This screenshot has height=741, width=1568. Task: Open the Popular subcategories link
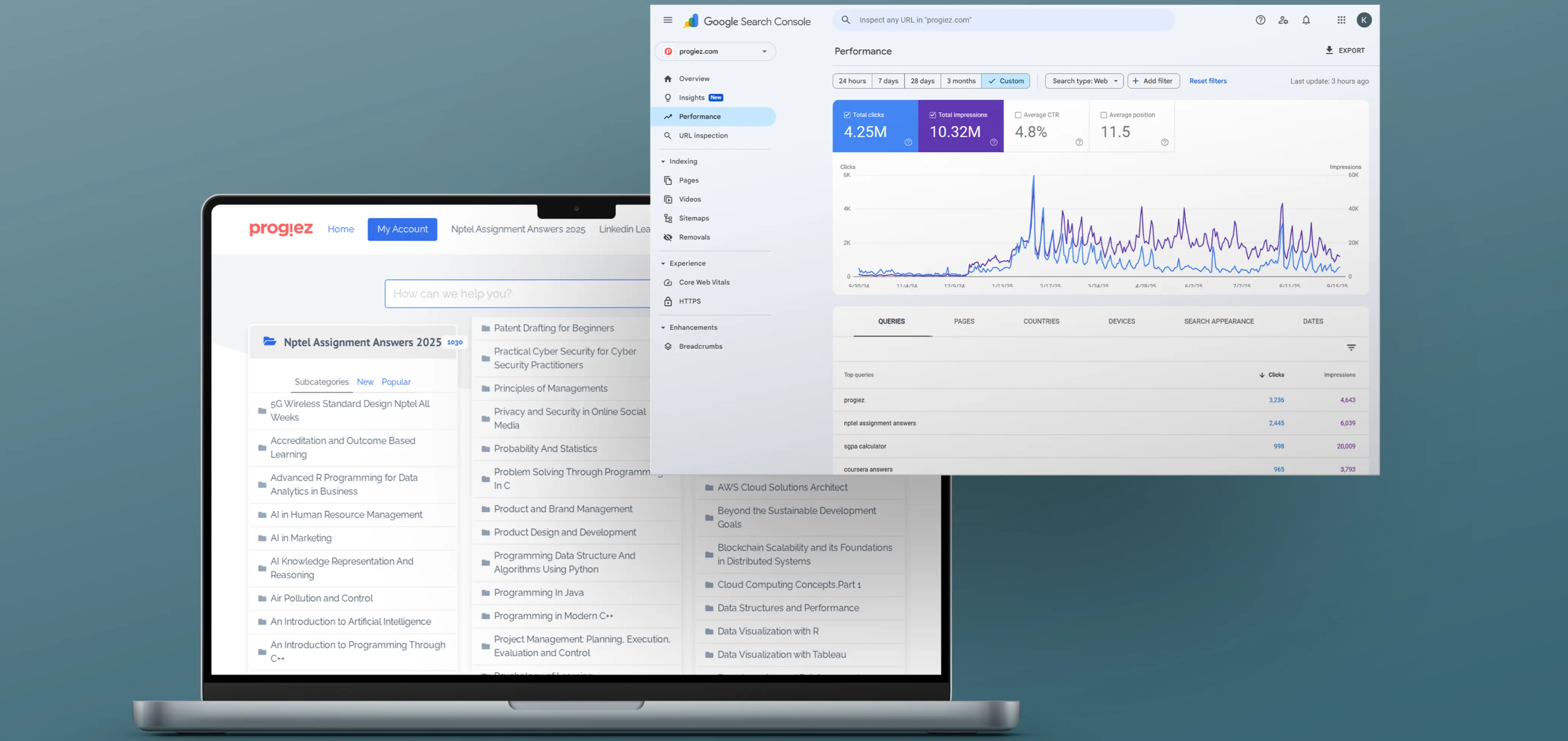396,382
